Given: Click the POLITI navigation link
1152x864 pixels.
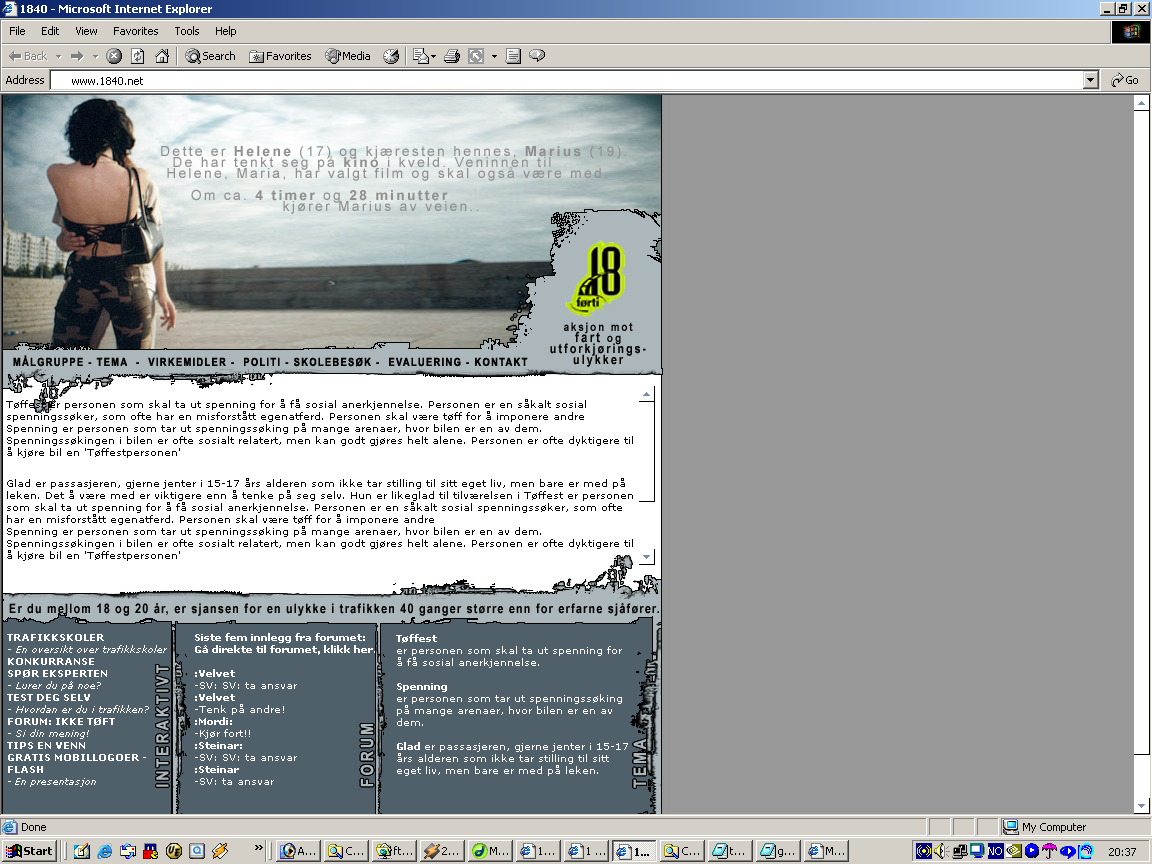Looking at the screenshot, I should [x=259, y=362].
